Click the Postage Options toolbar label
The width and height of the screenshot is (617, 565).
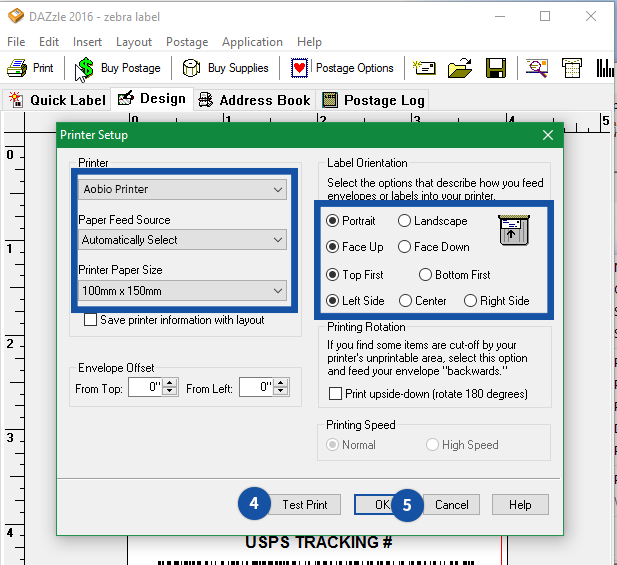tap(355, 68)
